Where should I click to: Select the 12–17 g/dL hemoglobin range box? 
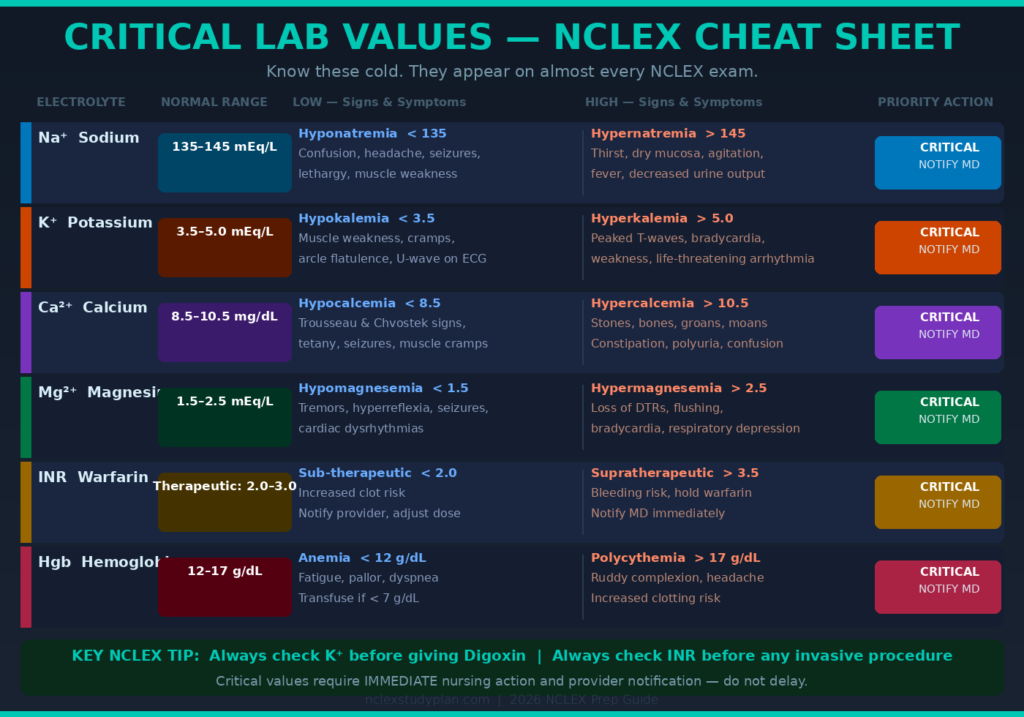click(224, 587)
